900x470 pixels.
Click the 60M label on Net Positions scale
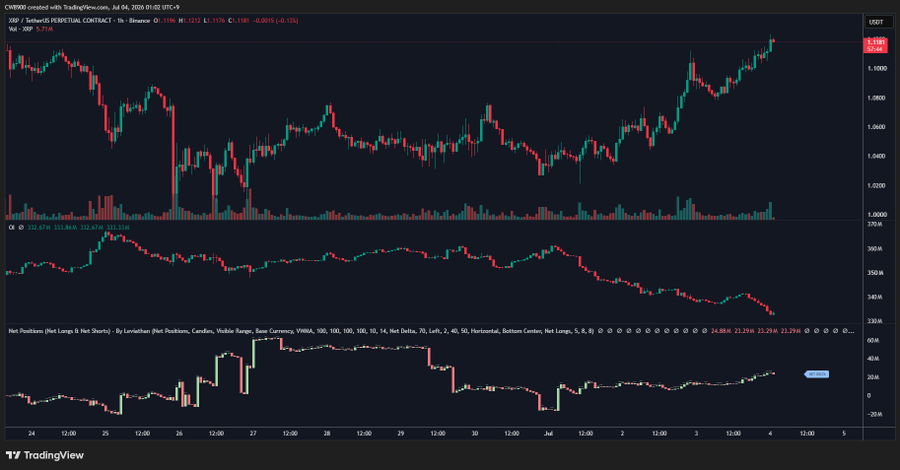click(873, 340)
